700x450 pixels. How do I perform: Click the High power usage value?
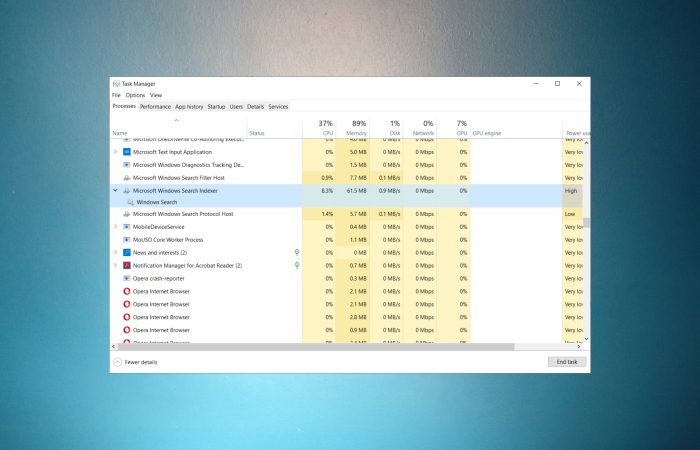coord(571,191)
